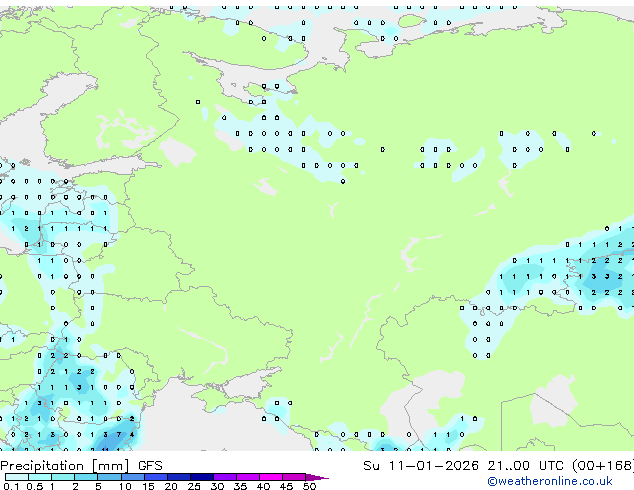Click the legend label '10'
The height and width of the screenshot is (490, 634).
point(125,486)
